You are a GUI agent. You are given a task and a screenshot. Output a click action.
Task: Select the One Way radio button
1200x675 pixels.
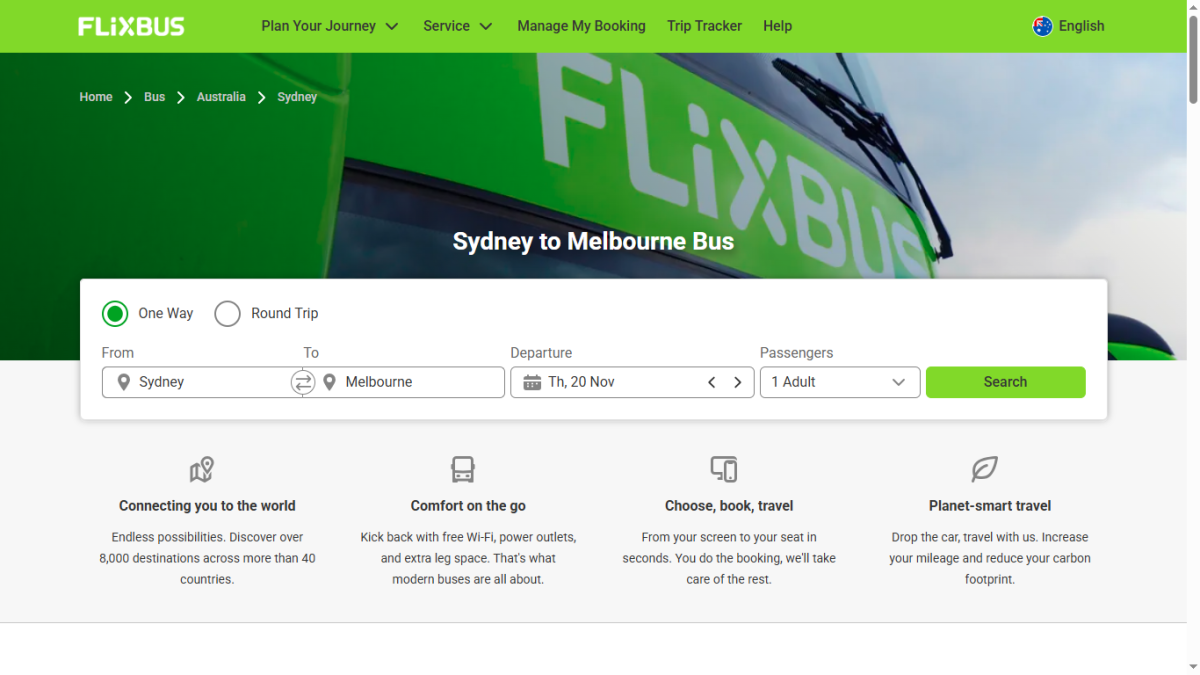click(115, 313)
